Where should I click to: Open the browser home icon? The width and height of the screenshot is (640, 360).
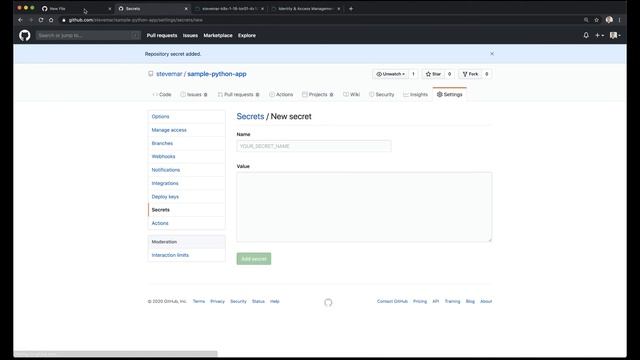coord(51,20)
